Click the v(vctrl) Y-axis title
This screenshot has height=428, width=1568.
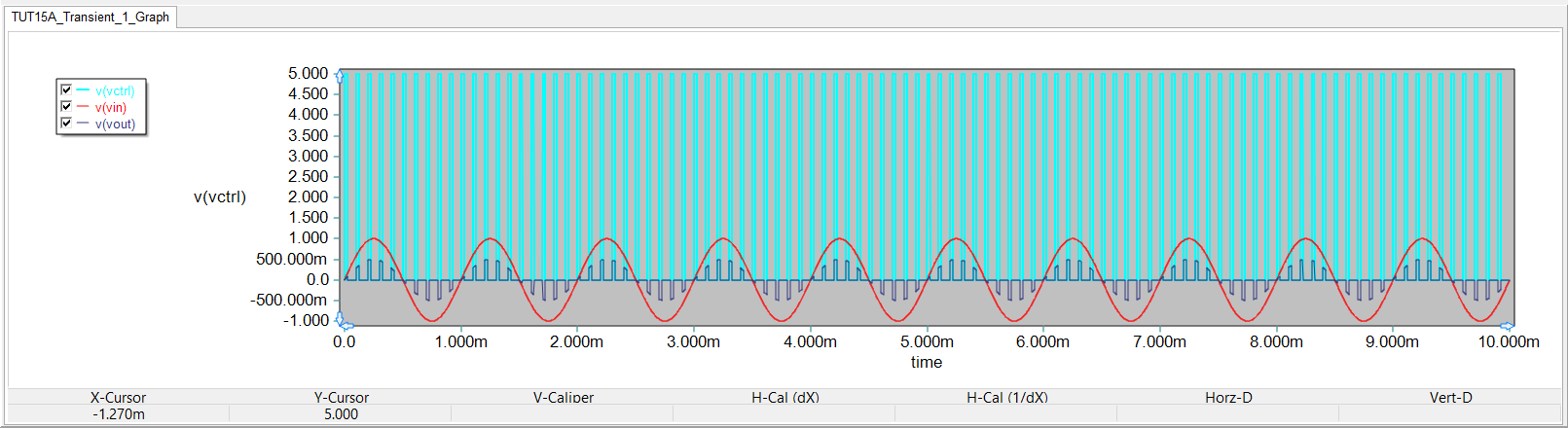220,196
